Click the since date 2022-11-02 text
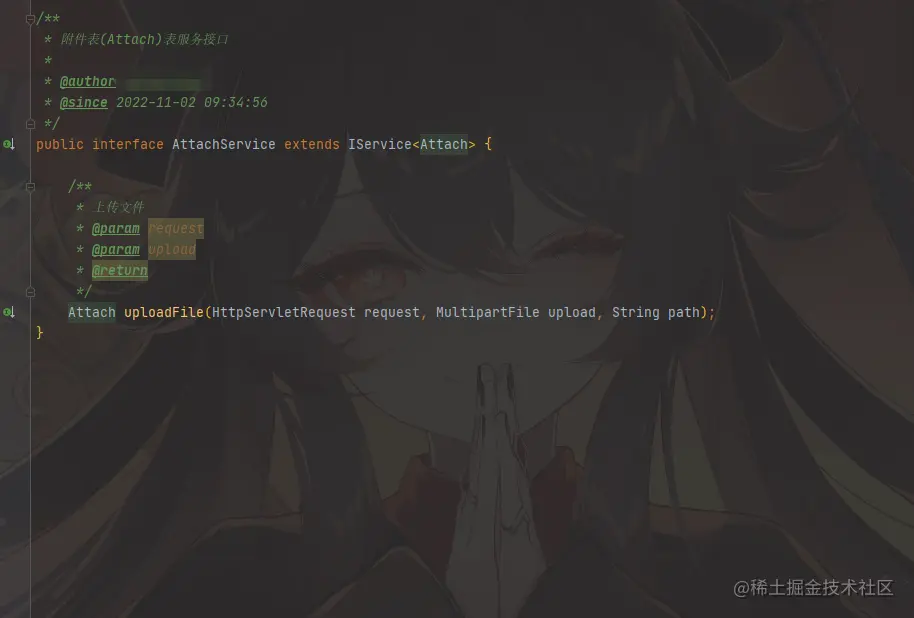This screenshot has height=618, width=914. [156, 103]
